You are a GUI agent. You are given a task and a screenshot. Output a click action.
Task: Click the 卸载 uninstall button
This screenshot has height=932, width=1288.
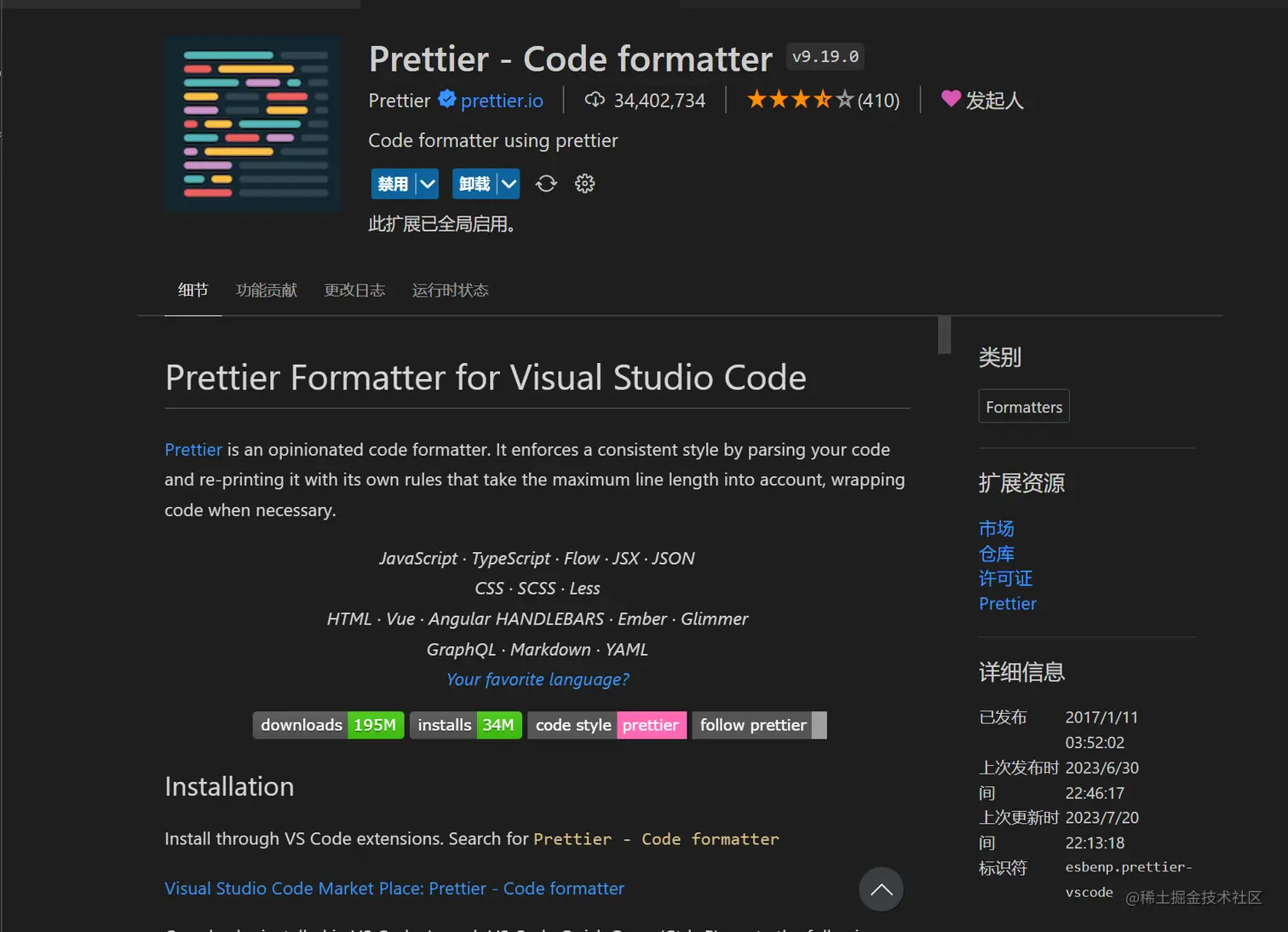click(x=474, y=184)
